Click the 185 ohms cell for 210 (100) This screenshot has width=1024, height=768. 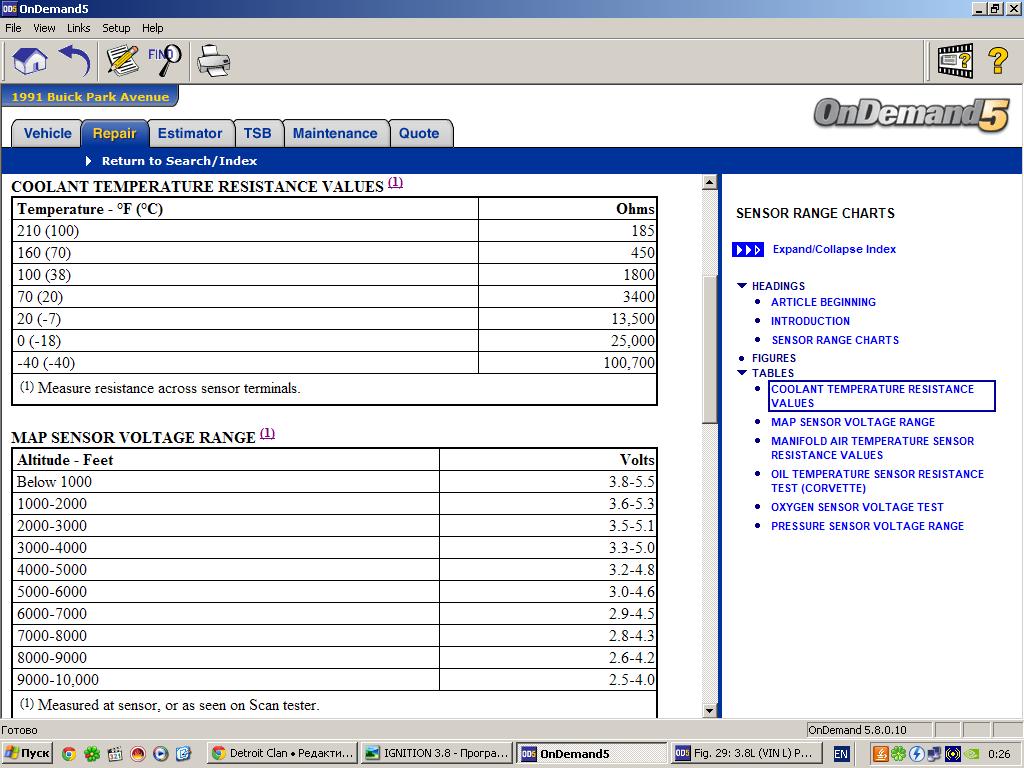click(x=567, y=231)
